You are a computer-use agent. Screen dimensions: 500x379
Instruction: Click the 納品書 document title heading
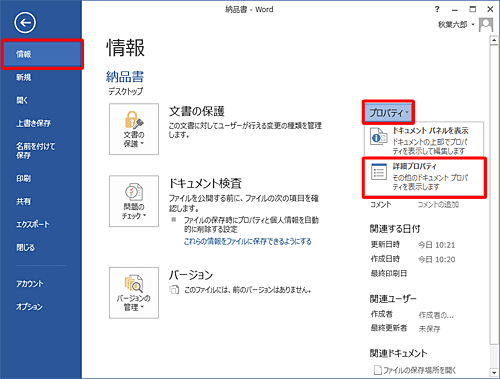(125, 77)
